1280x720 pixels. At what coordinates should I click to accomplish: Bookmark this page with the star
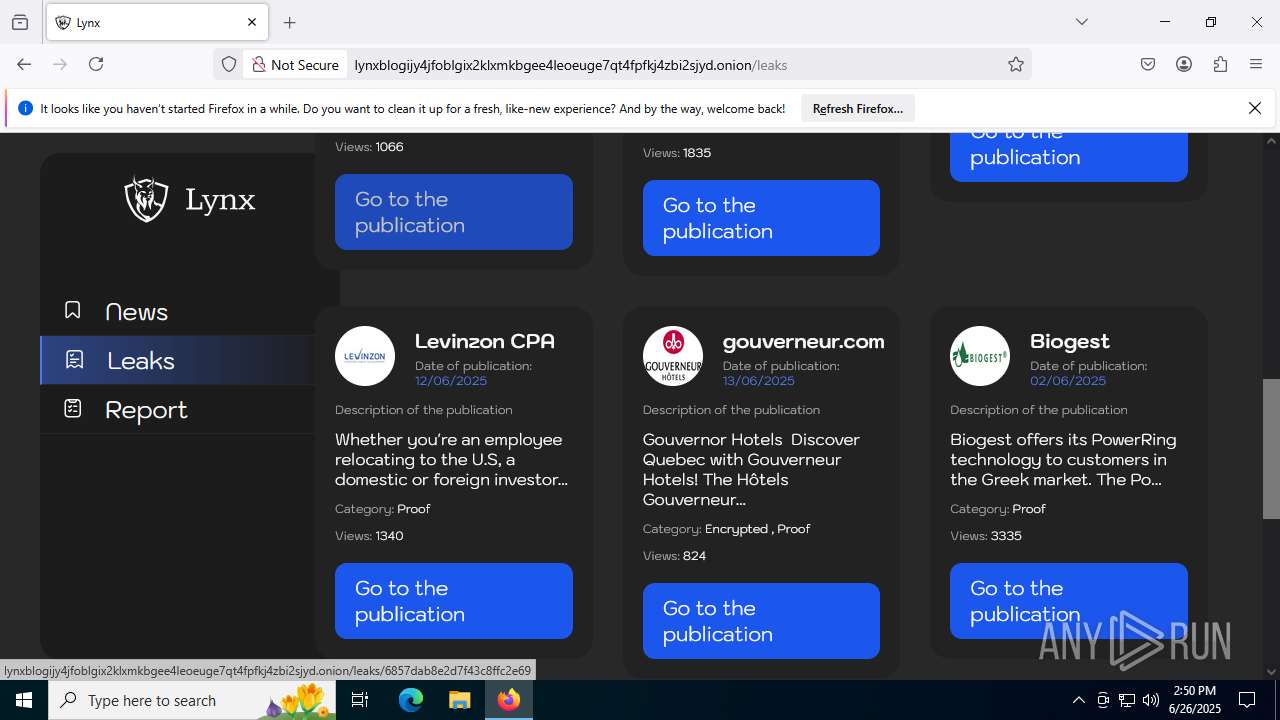pyautogui.click(x=1016, y=64)
